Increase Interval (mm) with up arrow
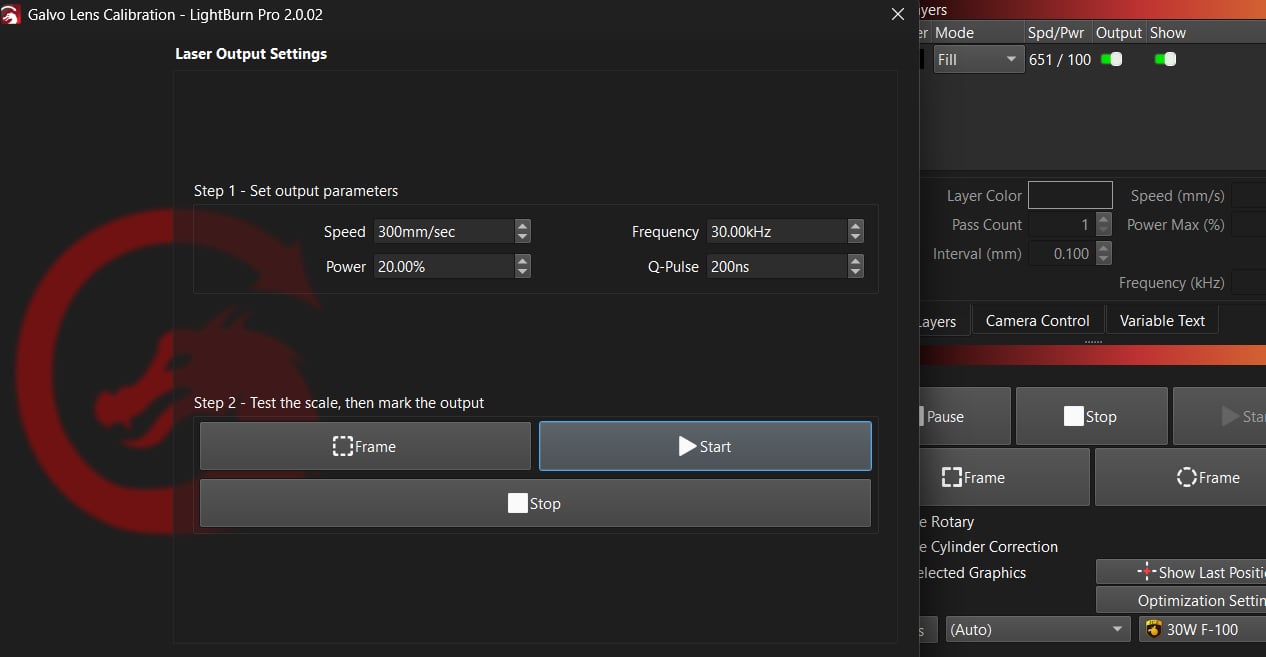The height and width of the screenshot is (657, 1266). [x=1103, y=248]
